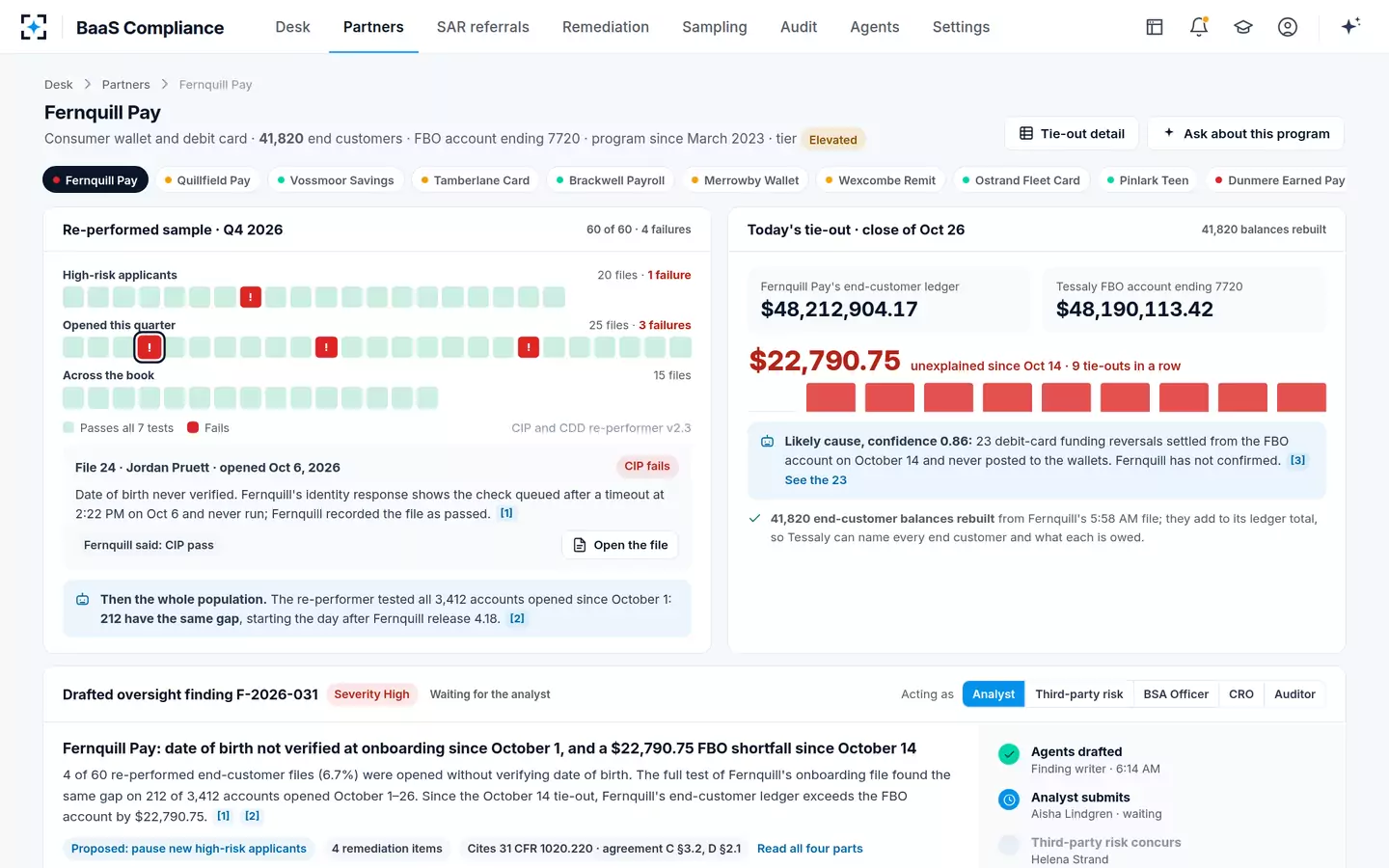Select the failing tile in High-risk applicants row
Screen dimensions: 1389x868
pos(251,297)
